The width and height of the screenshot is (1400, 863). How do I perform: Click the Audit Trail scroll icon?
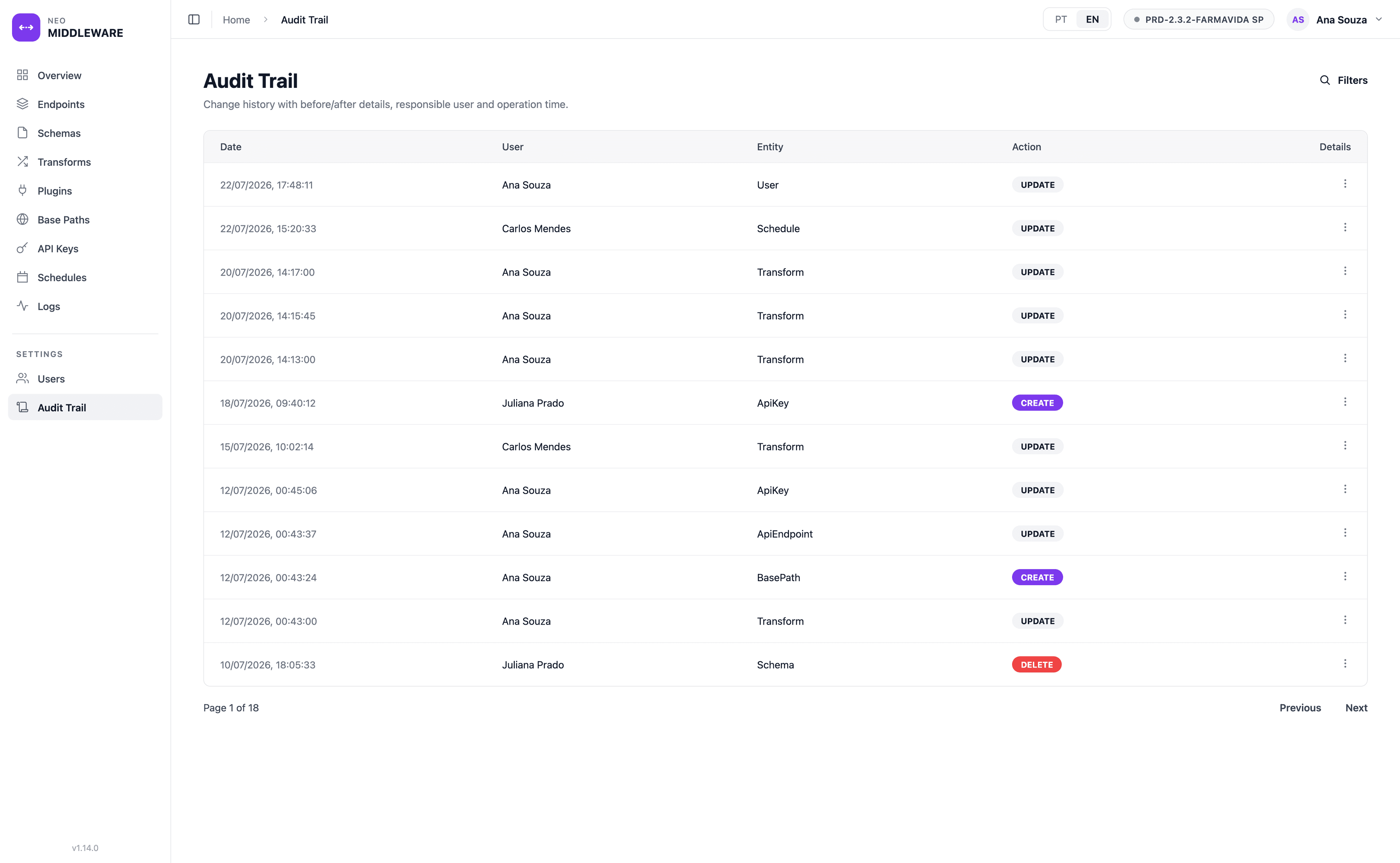[x=22, y=408]
